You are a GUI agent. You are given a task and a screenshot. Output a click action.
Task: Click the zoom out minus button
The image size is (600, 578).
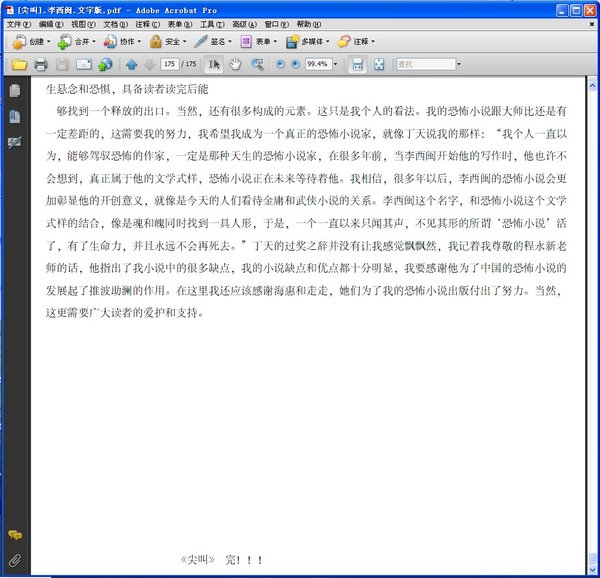[x=280, y=64]
